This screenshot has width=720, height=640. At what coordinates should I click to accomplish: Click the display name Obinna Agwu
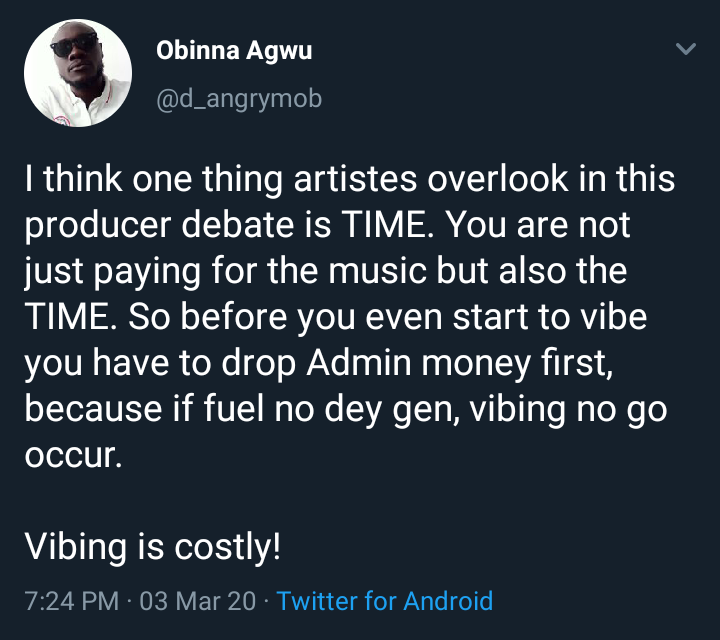coord(234,51)
